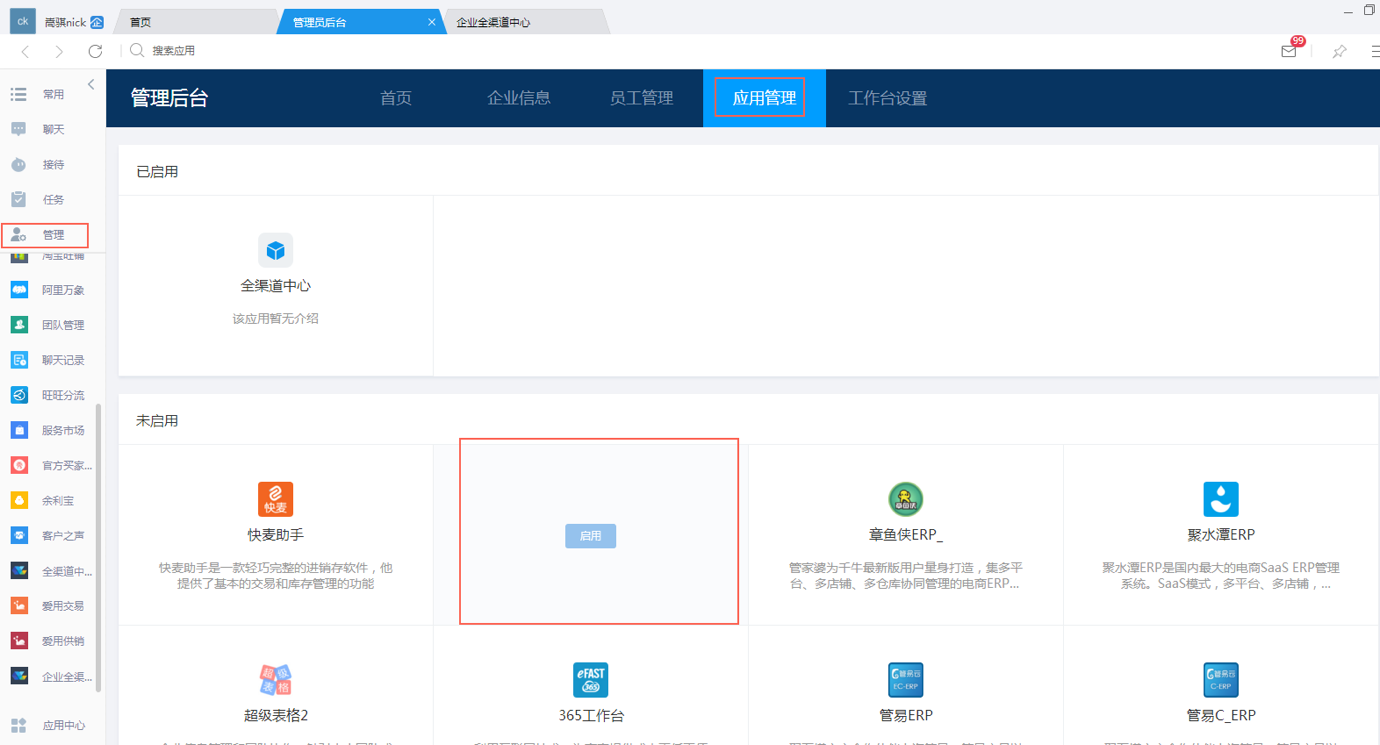This screenshot has height=745, width=1380.
Task: Click the sidebar vertical scrollbar
Action: coord(98,548)
